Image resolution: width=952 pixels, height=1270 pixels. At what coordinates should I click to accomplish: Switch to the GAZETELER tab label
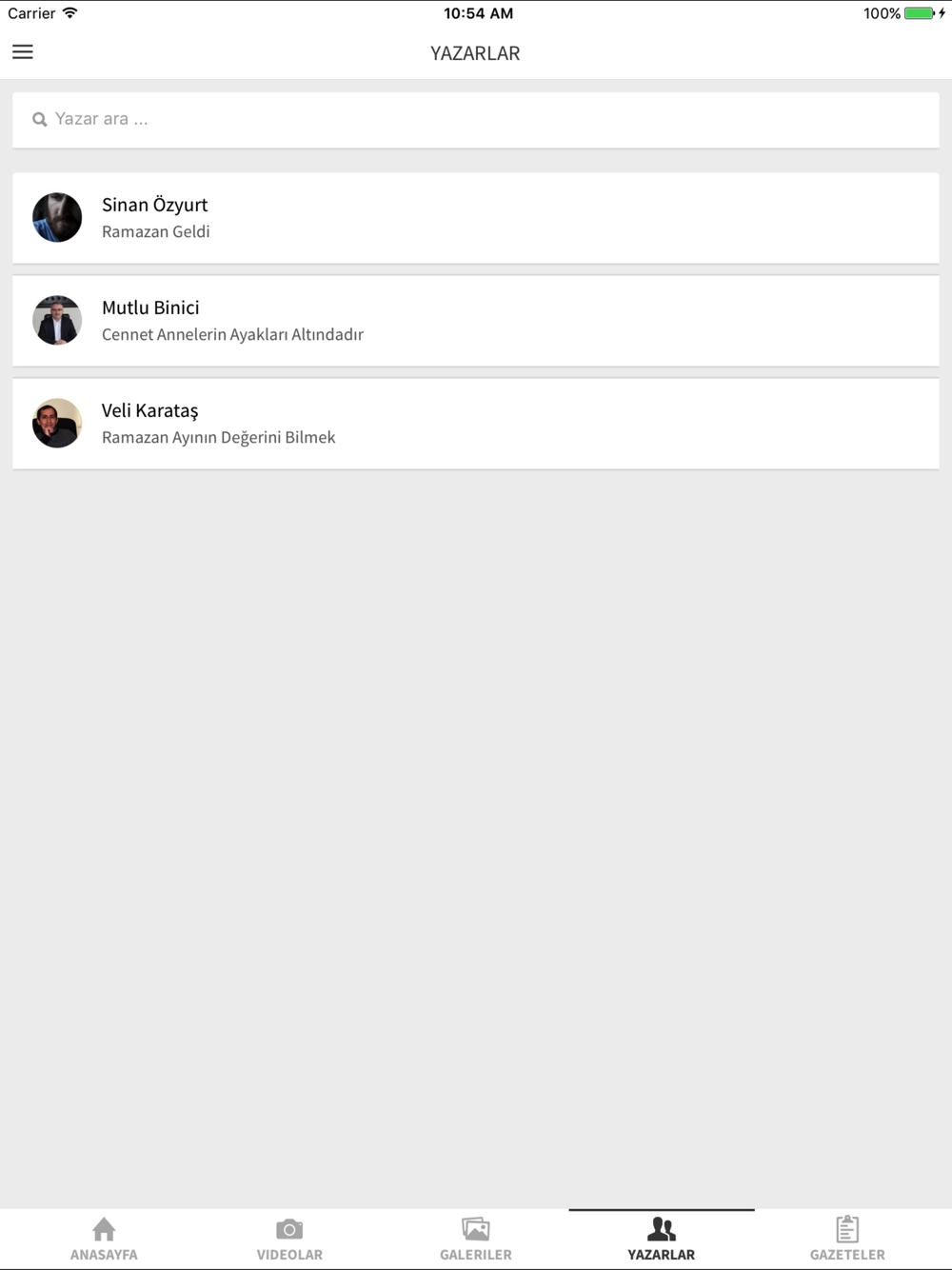coord(847,1255)
